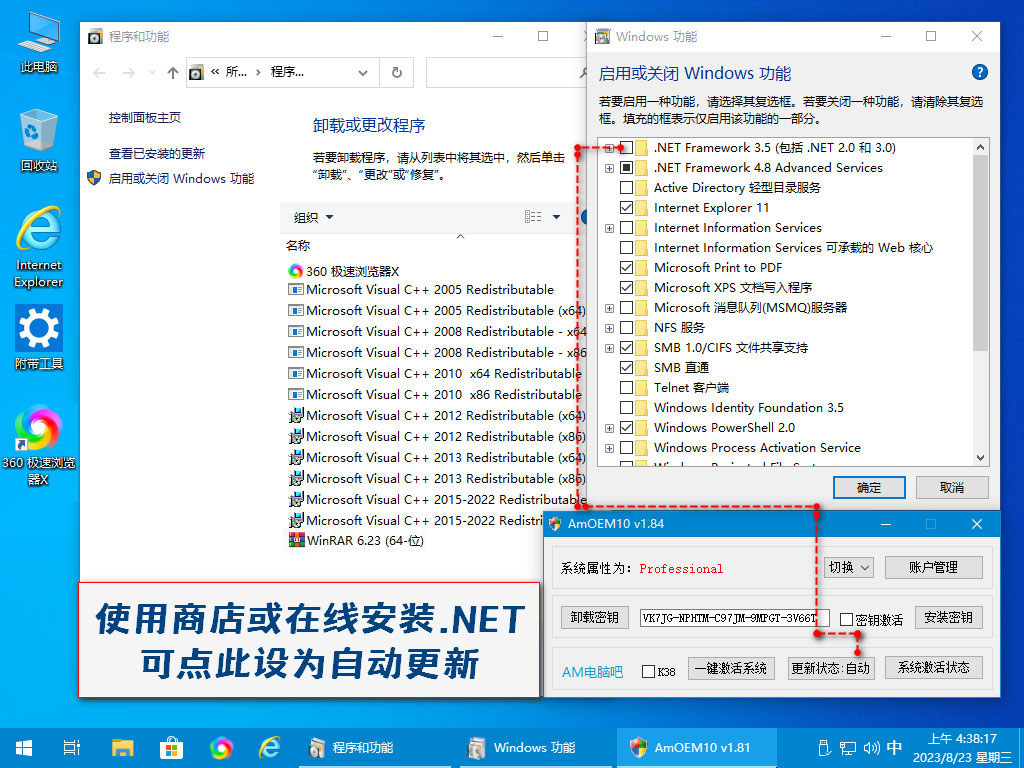Viewport: 1024px width, 768px height.
Task: Switch to Windows 功能 taskbar window
Action: [x=534, y=748]
